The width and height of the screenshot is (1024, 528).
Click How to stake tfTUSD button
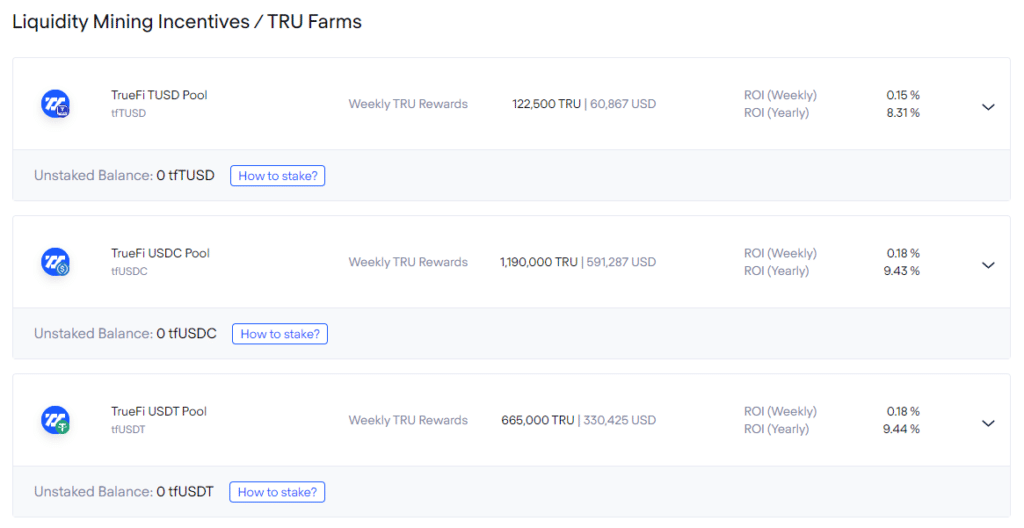[x=278, y=176]
